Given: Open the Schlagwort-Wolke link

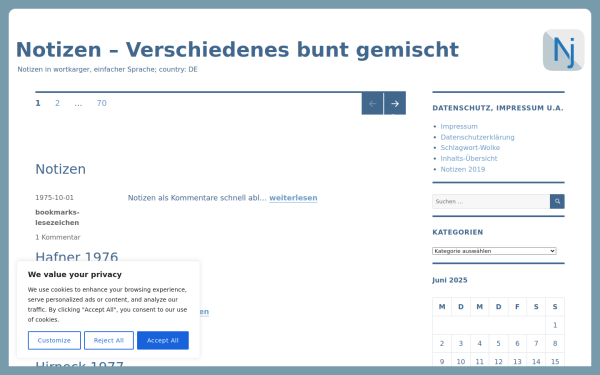Looking at the screenshot, I should pyautogui.click(x=470, y=148).
